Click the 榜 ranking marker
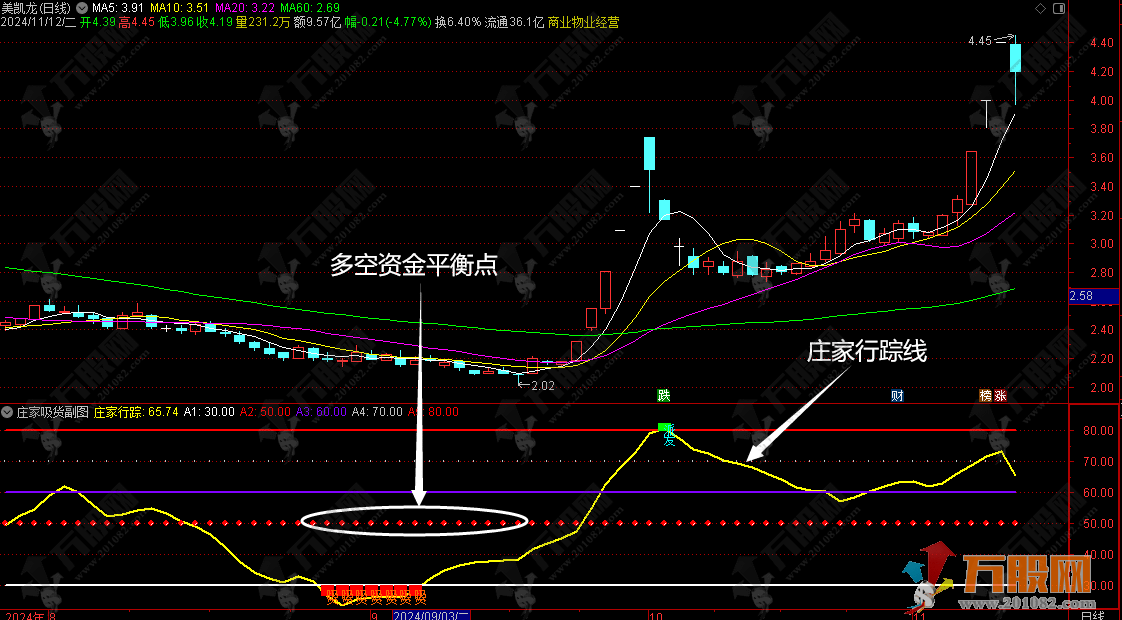Screen dimensions: 1122x620 (x=986, y=395)
